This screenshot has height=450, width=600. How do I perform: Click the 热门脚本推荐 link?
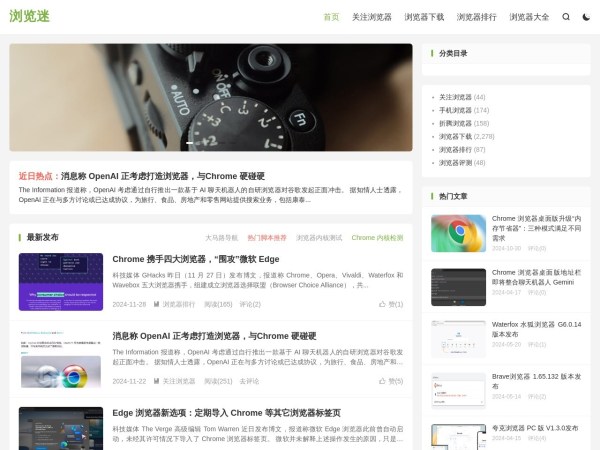pyautogui.click(x=266, y=238)
